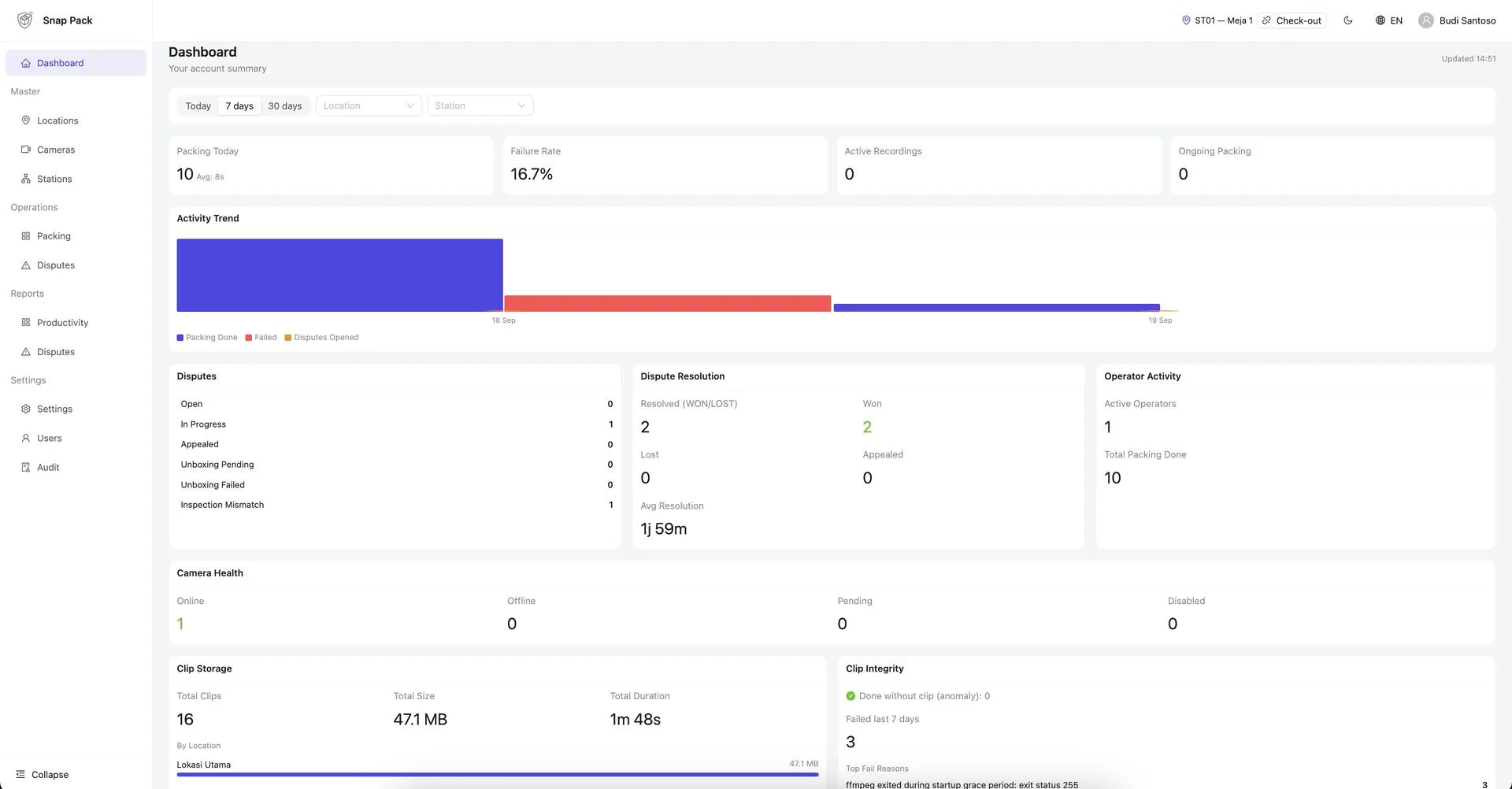The height and width of the screenshot is (789, 1512).
Task: Open the EN language selector
Action: click(1389, 20)
